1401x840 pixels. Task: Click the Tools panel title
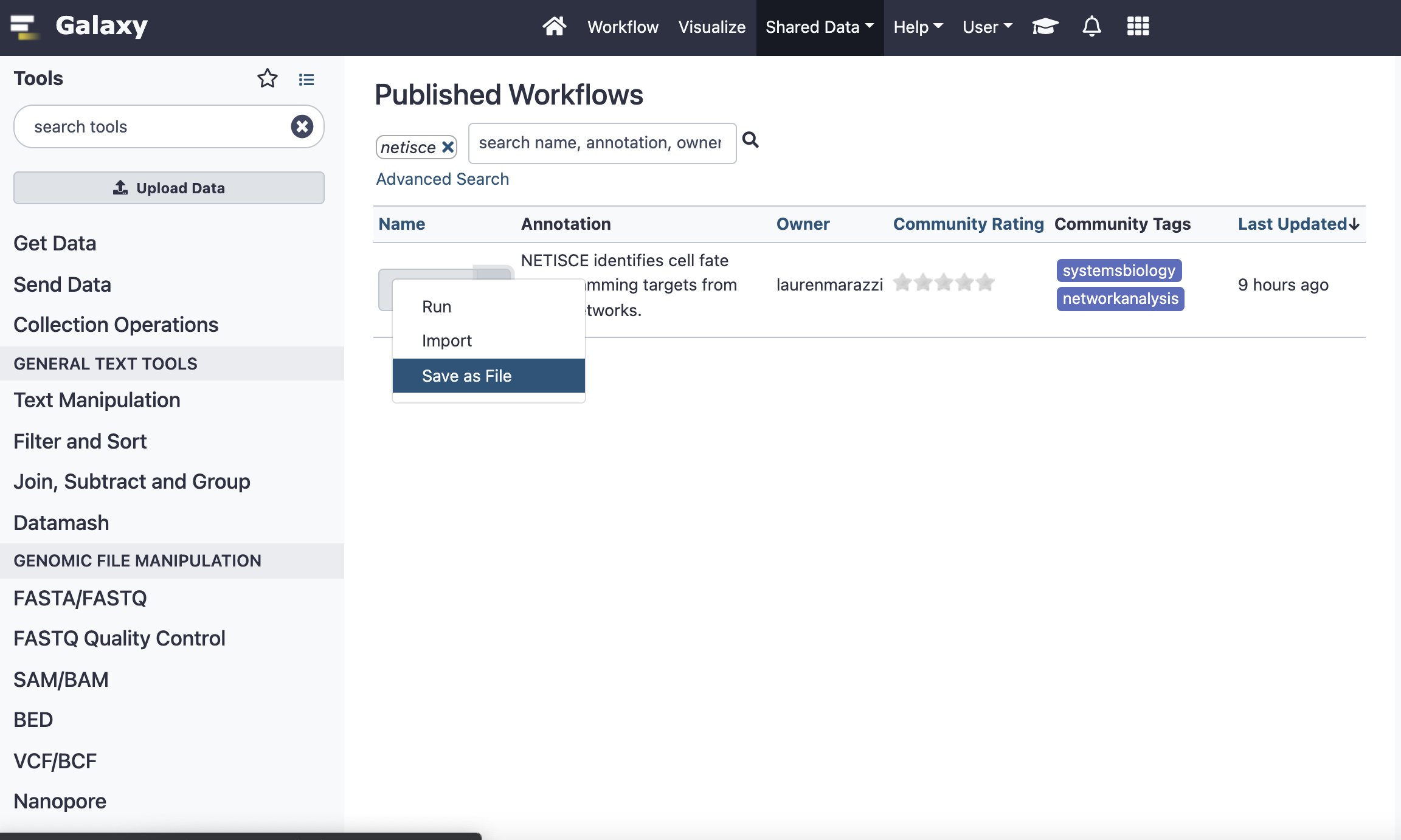click(38, 78)
